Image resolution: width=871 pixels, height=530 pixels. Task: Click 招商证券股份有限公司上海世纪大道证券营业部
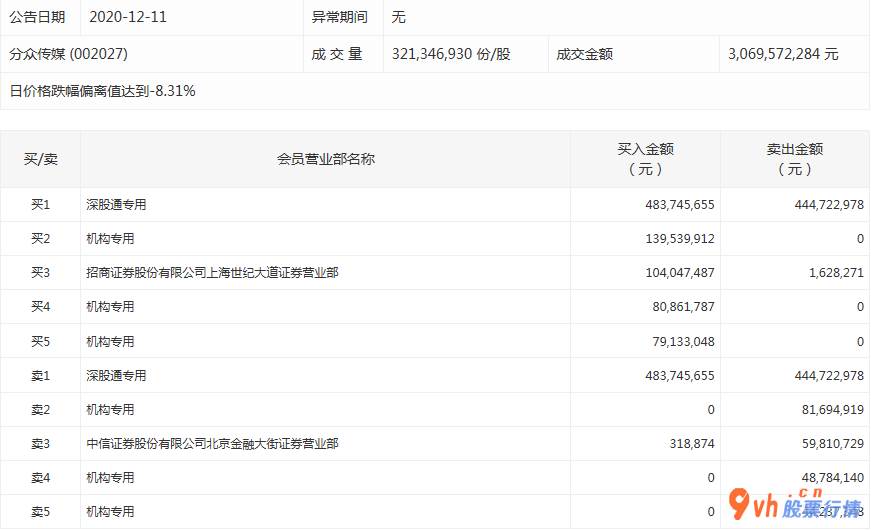(212, 273)
